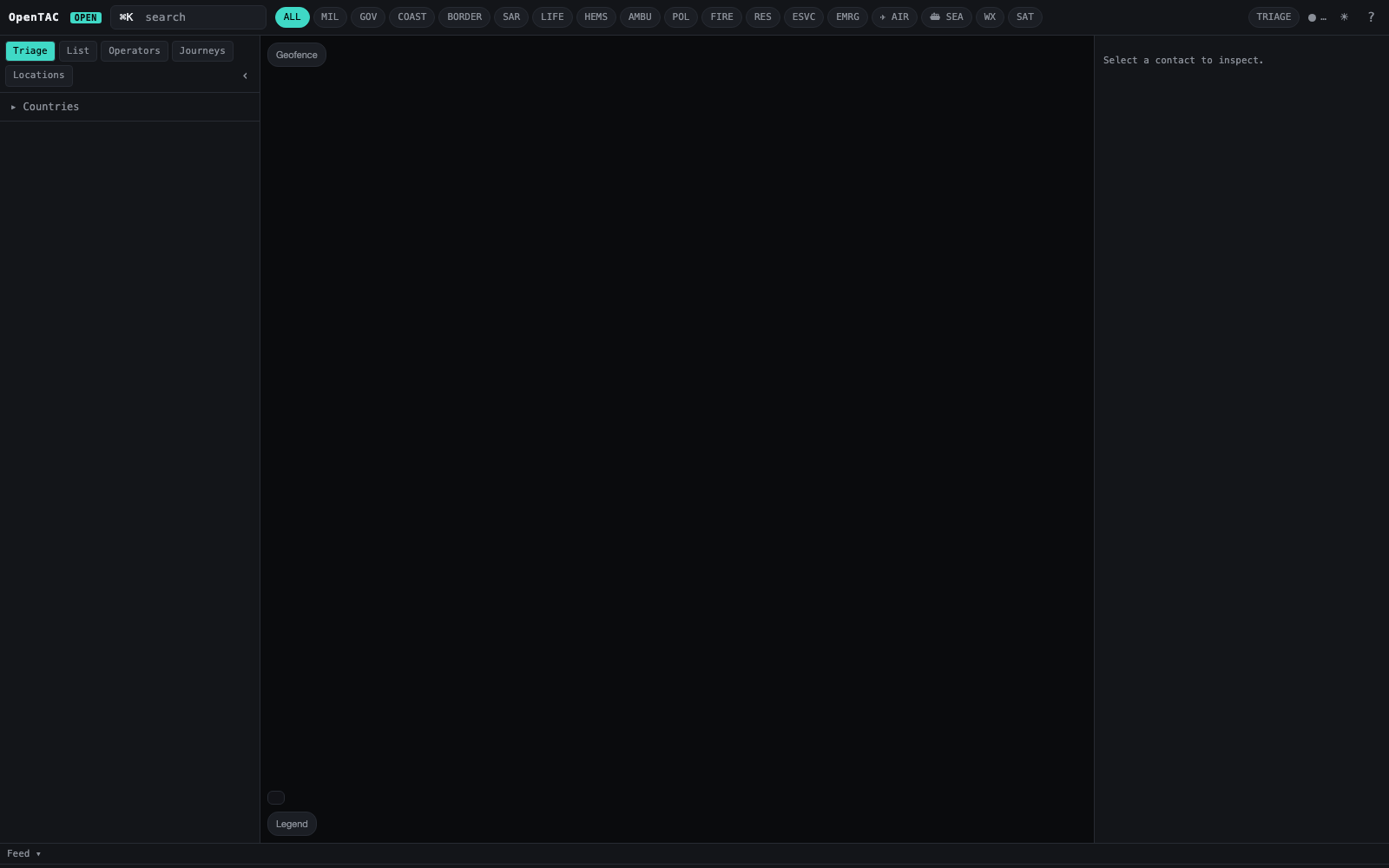
Task: Filter to SEA contacts with ship chip
Action: (946, 17)
